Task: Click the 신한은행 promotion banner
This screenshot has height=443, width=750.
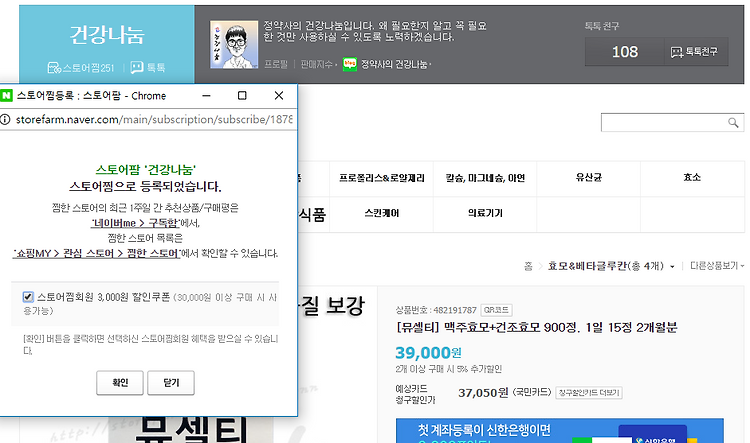Action: (559, 431)
